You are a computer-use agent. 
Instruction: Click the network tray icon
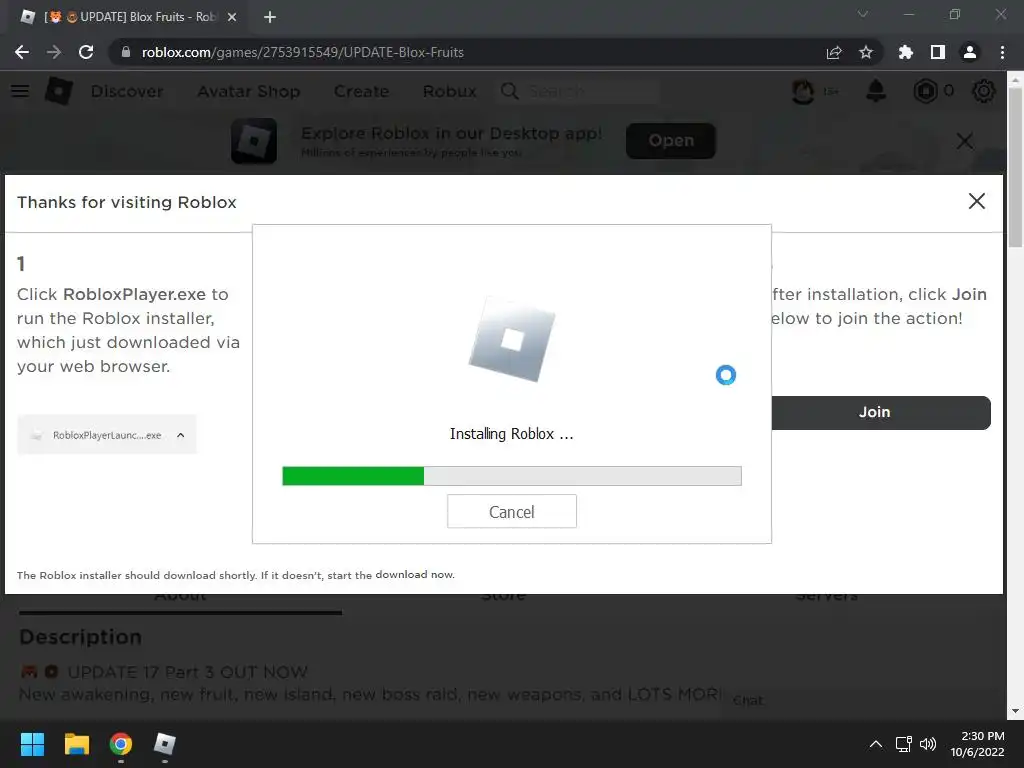[904, 744]
